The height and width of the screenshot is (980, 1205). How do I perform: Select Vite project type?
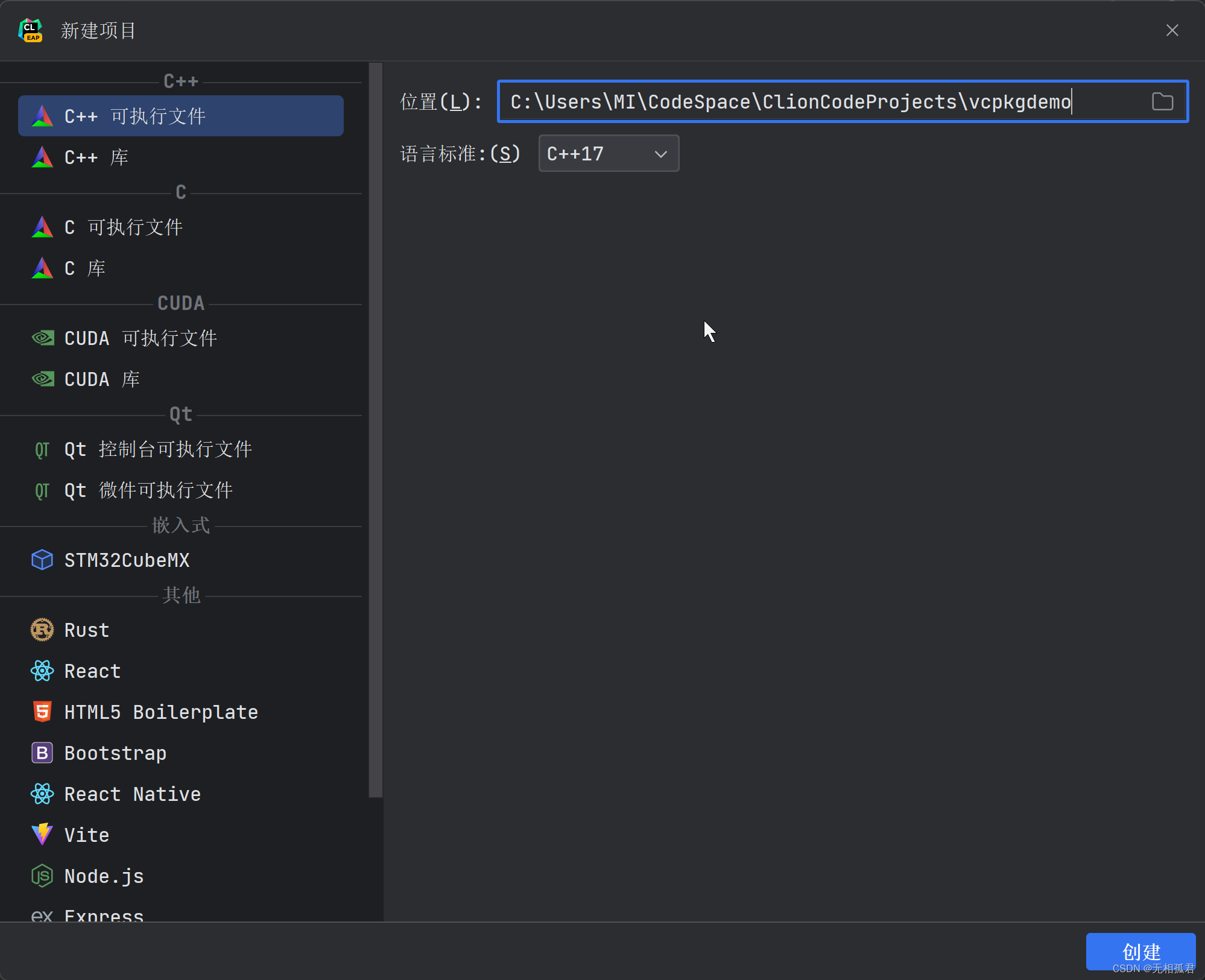(x=85, y=833)
